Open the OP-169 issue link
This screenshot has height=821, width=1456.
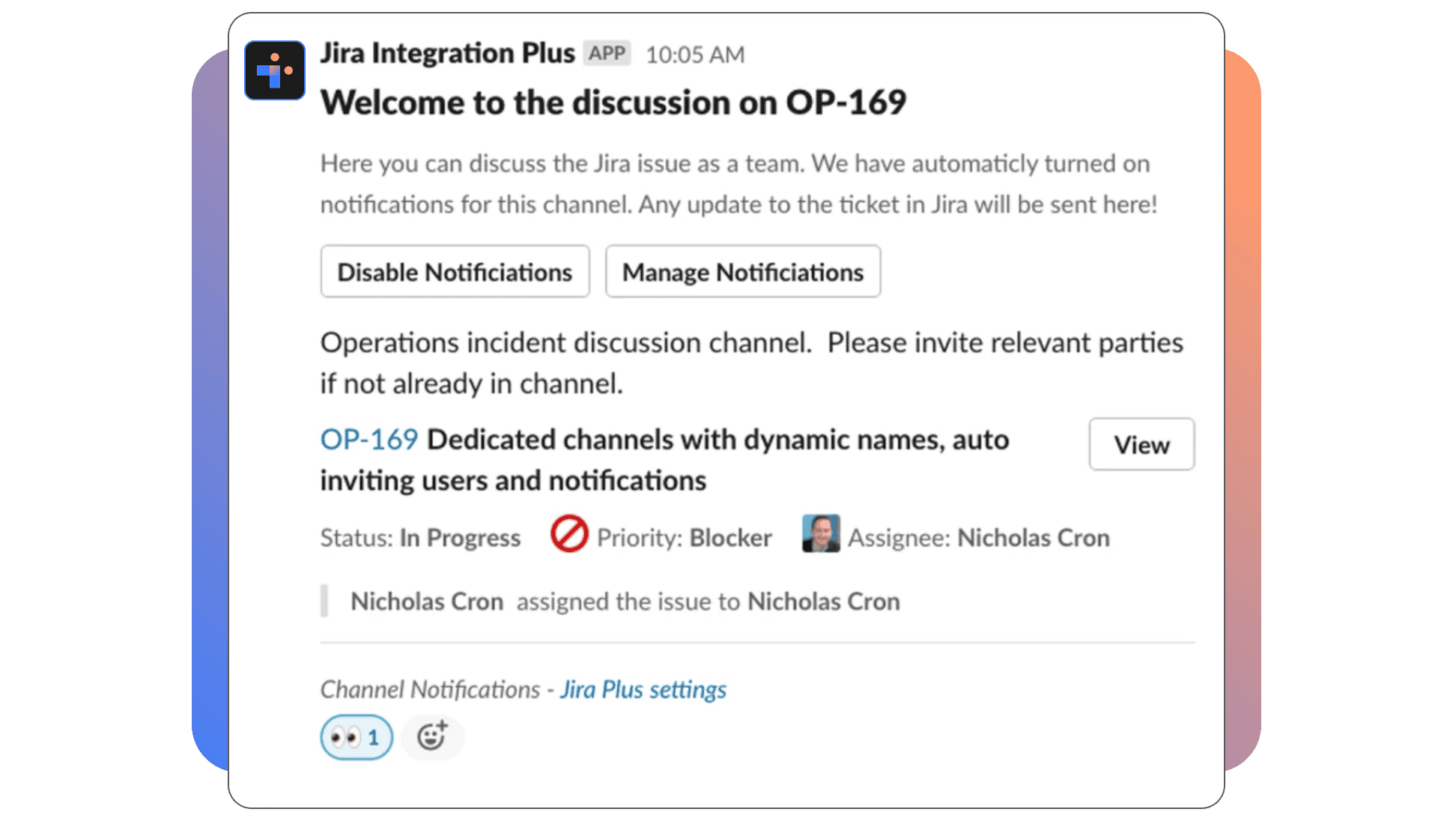[369, 440]
